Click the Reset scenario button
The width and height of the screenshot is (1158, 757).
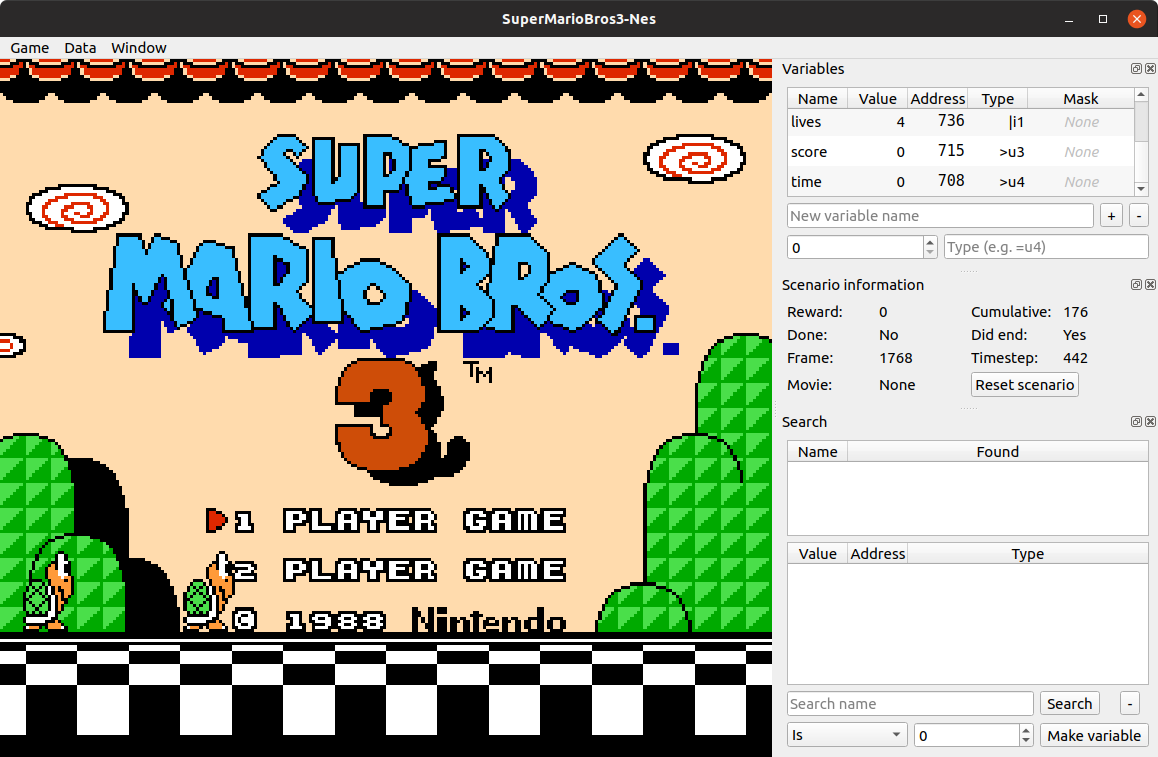[x=1024, y=385]
